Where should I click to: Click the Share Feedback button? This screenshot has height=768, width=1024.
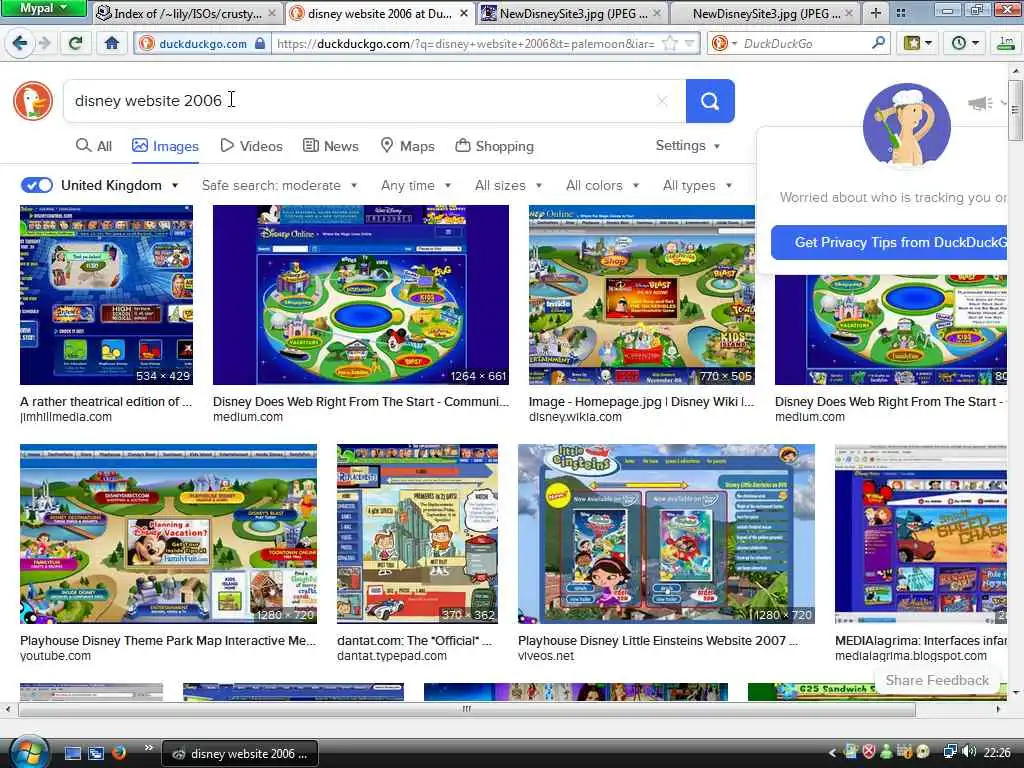coord(937,680)
